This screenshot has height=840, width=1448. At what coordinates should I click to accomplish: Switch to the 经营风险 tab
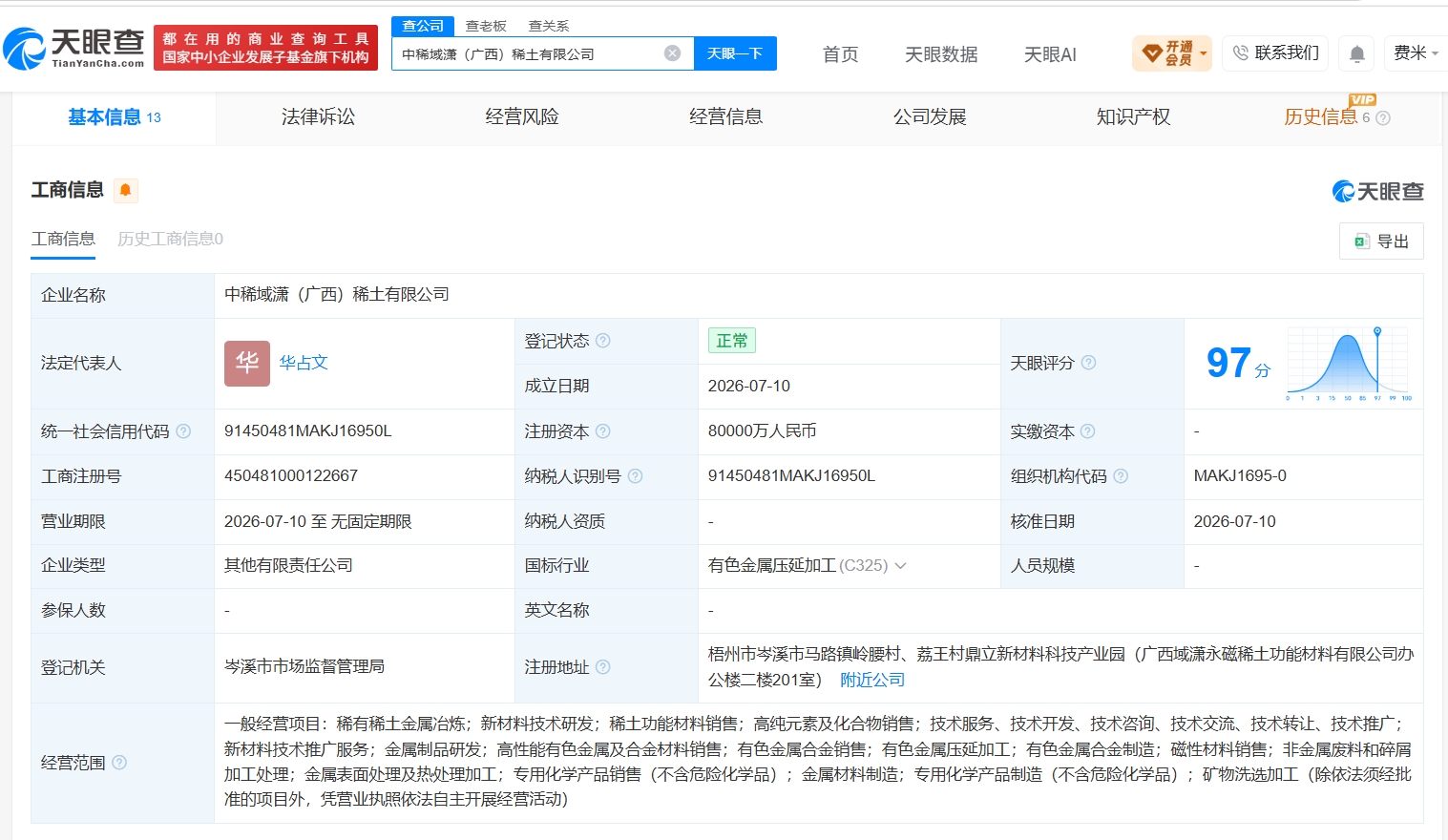click(x=522, y=117)
